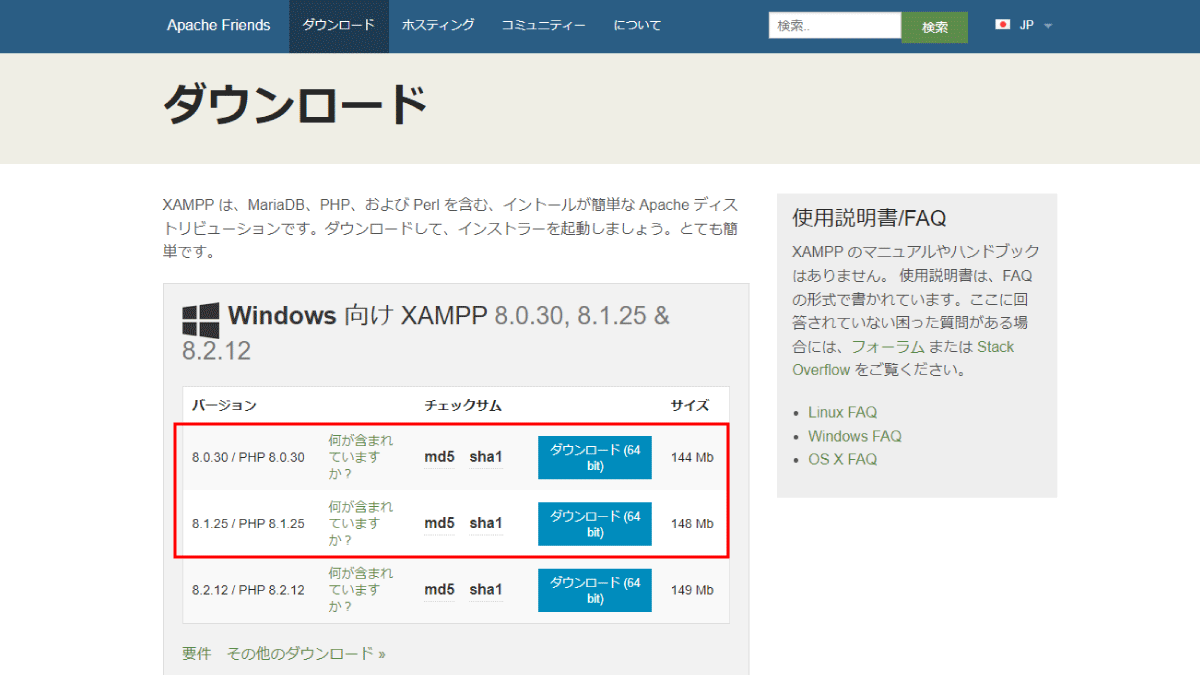Open md5 checksum for version 8.0.30
Screen dimensions: 1200x675
(x=439, y=457)
